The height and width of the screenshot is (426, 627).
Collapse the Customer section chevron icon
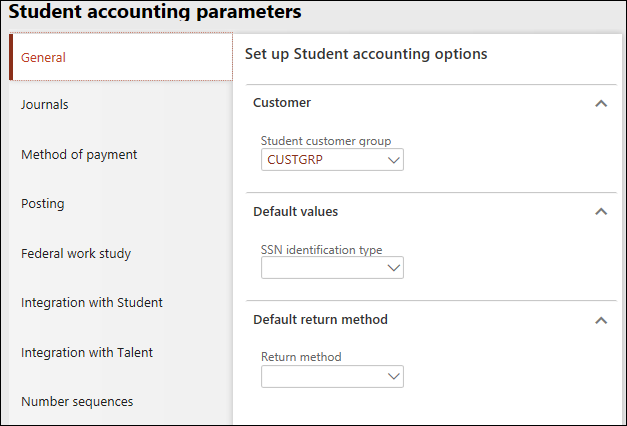(x=600, y=103)
